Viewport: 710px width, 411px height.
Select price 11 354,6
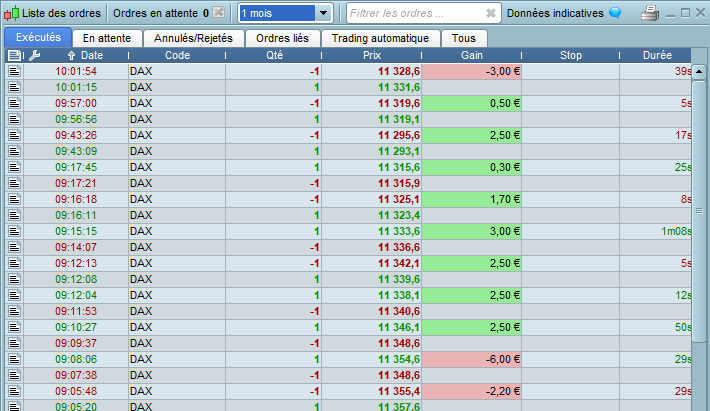399,359
